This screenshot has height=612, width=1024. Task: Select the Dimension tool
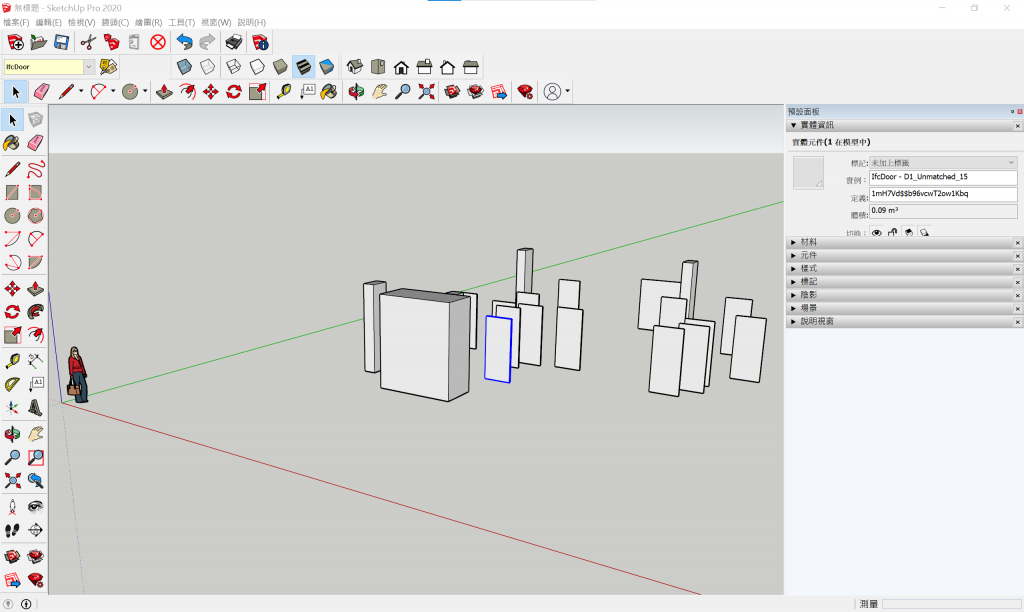[x=35, y=361]
